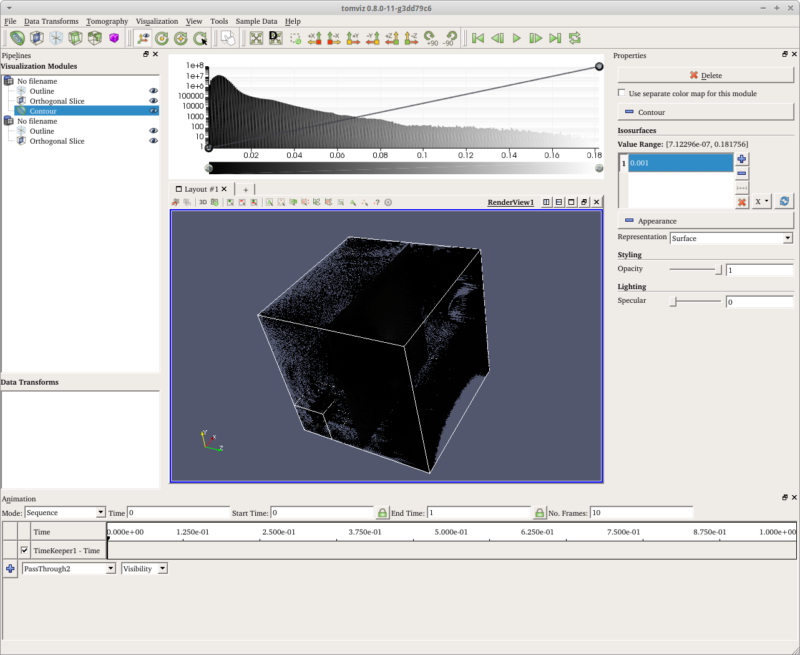Collapse the Appearance section header
800x655 pixels.
705,221
